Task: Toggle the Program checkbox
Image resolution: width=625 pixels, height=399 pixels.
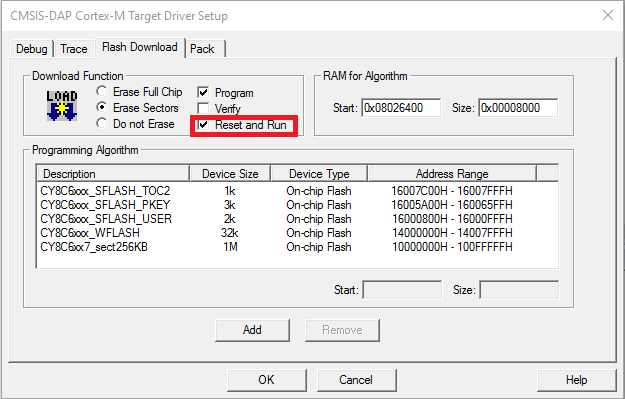Action: click(x=203, y=93)
